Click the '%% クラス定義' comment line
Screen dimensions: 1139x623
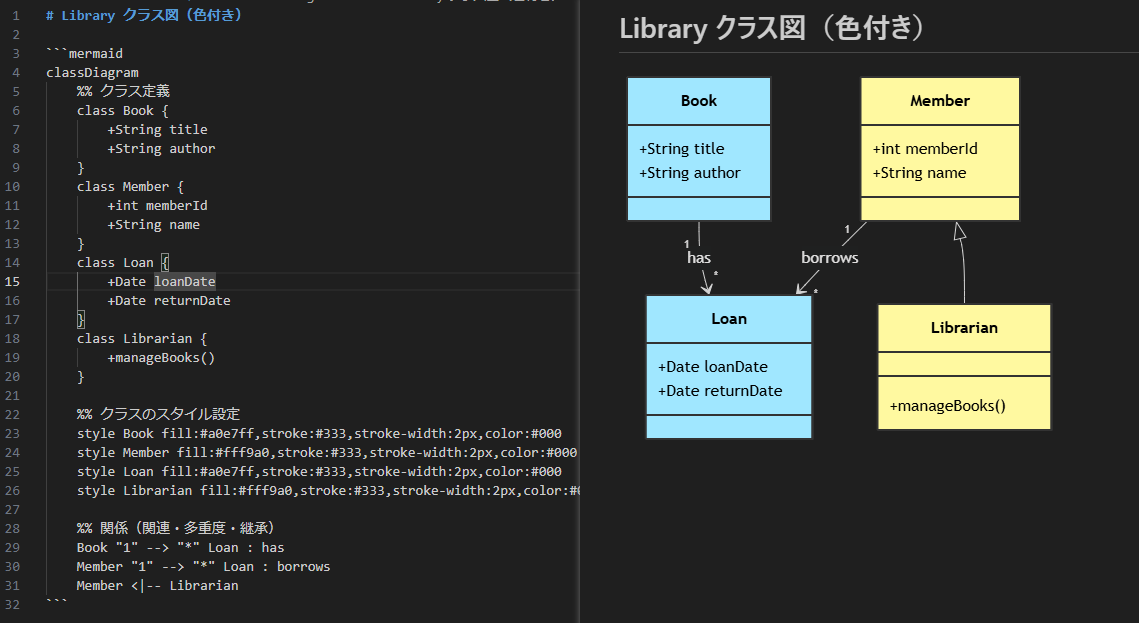(123, 91)
